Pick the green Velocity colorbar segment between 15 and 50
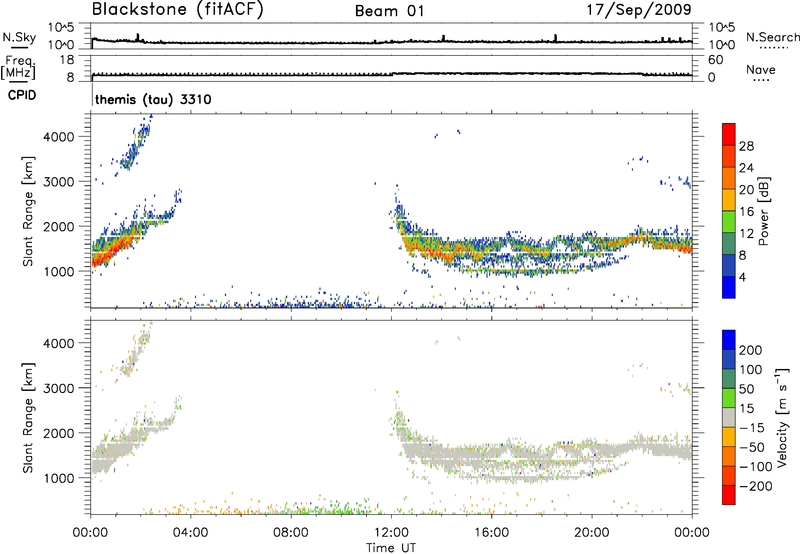 coord(729,398)
